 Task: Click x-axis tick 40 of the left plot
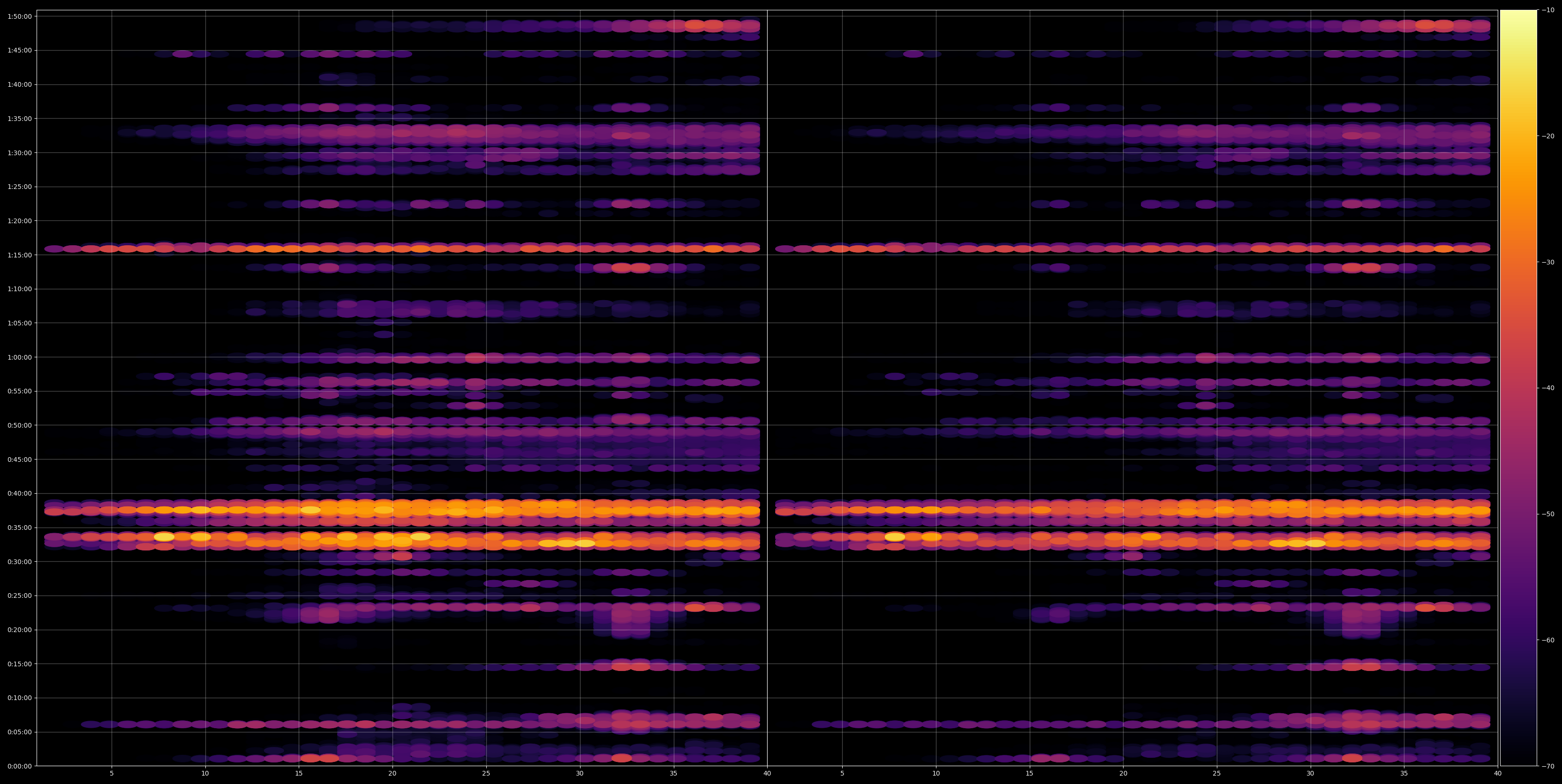click(x=767, y=774)
